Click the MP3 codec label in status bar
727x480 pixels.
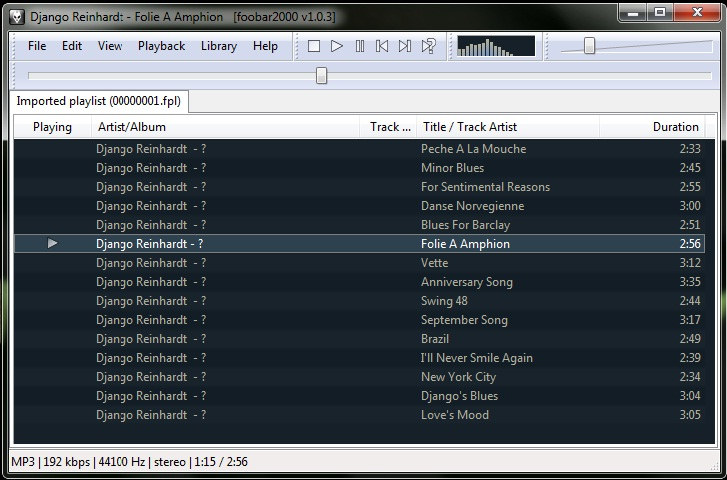pyautogui.click(x=23, y=462)
